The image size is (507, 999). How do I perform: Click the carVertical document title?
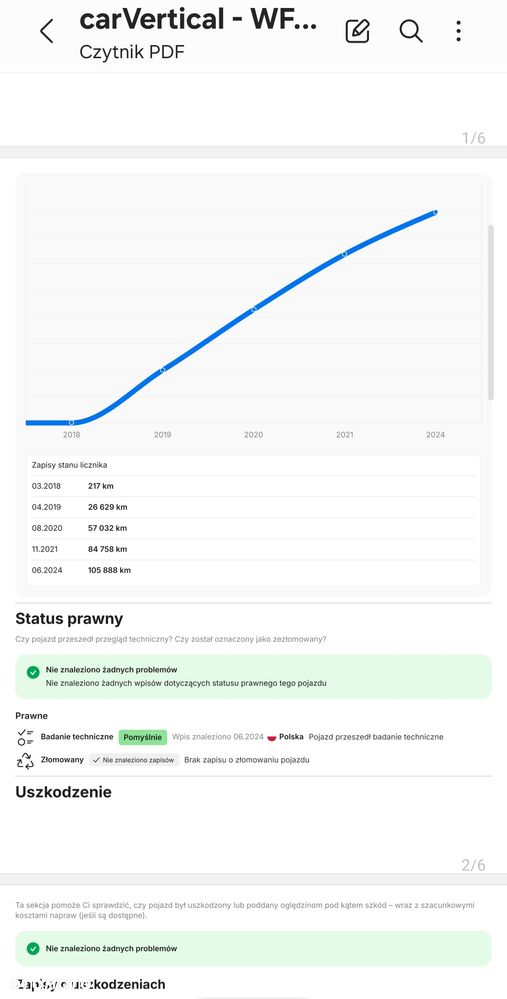pos(198,19)
